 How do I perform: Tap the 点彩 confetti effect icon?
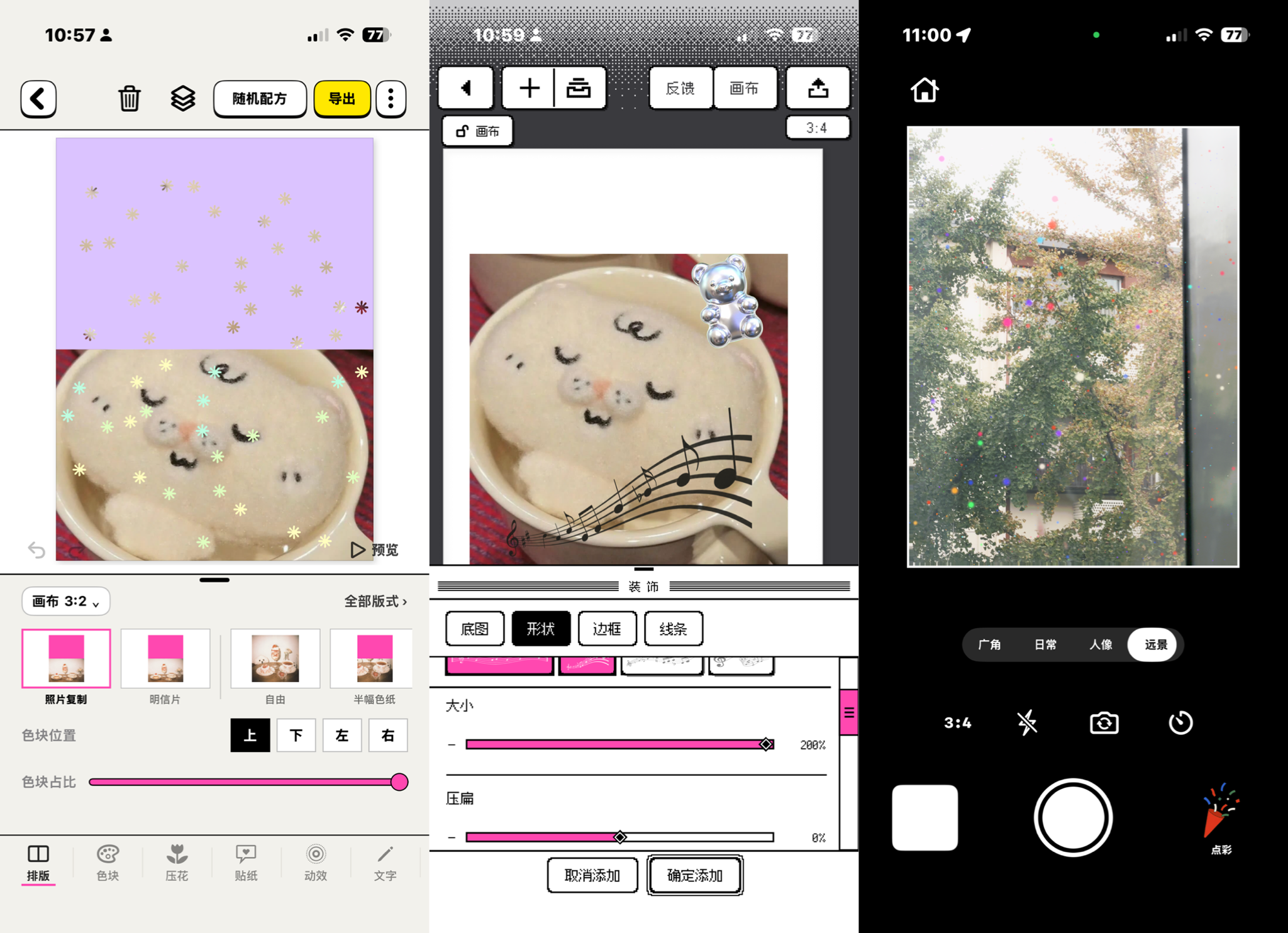pos(1221,819)
